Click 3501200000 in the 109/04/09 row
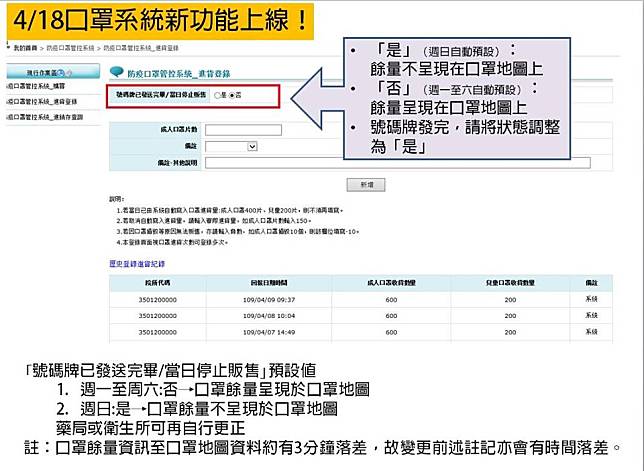Viewport: 644px width, 471px height. (x=158, y=300)
